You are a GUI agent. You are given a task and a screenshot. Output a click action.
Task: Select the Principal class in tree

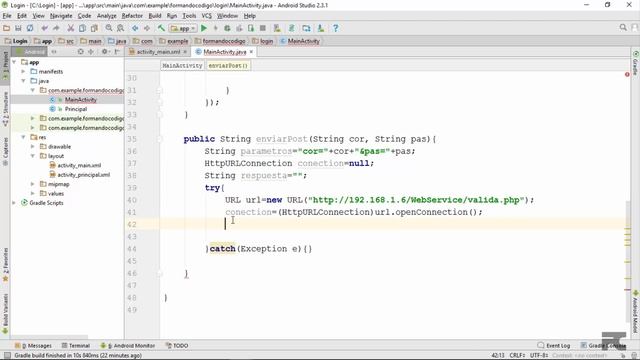(x=76, y=109)
